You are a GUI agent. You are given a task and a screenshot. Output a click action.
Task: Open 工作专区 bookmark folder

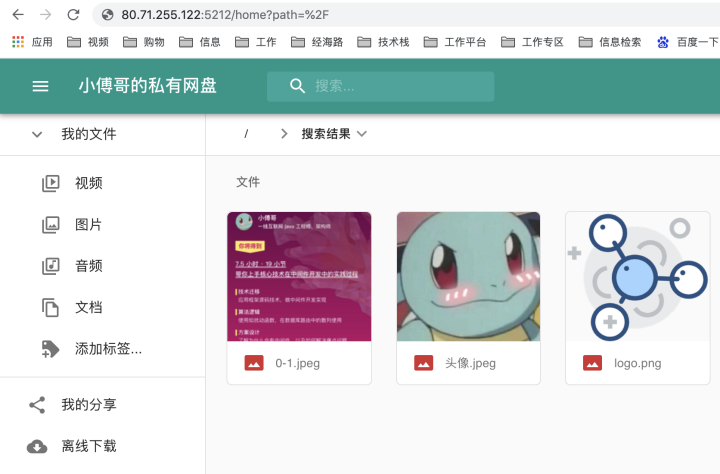[x=532, y=42]
